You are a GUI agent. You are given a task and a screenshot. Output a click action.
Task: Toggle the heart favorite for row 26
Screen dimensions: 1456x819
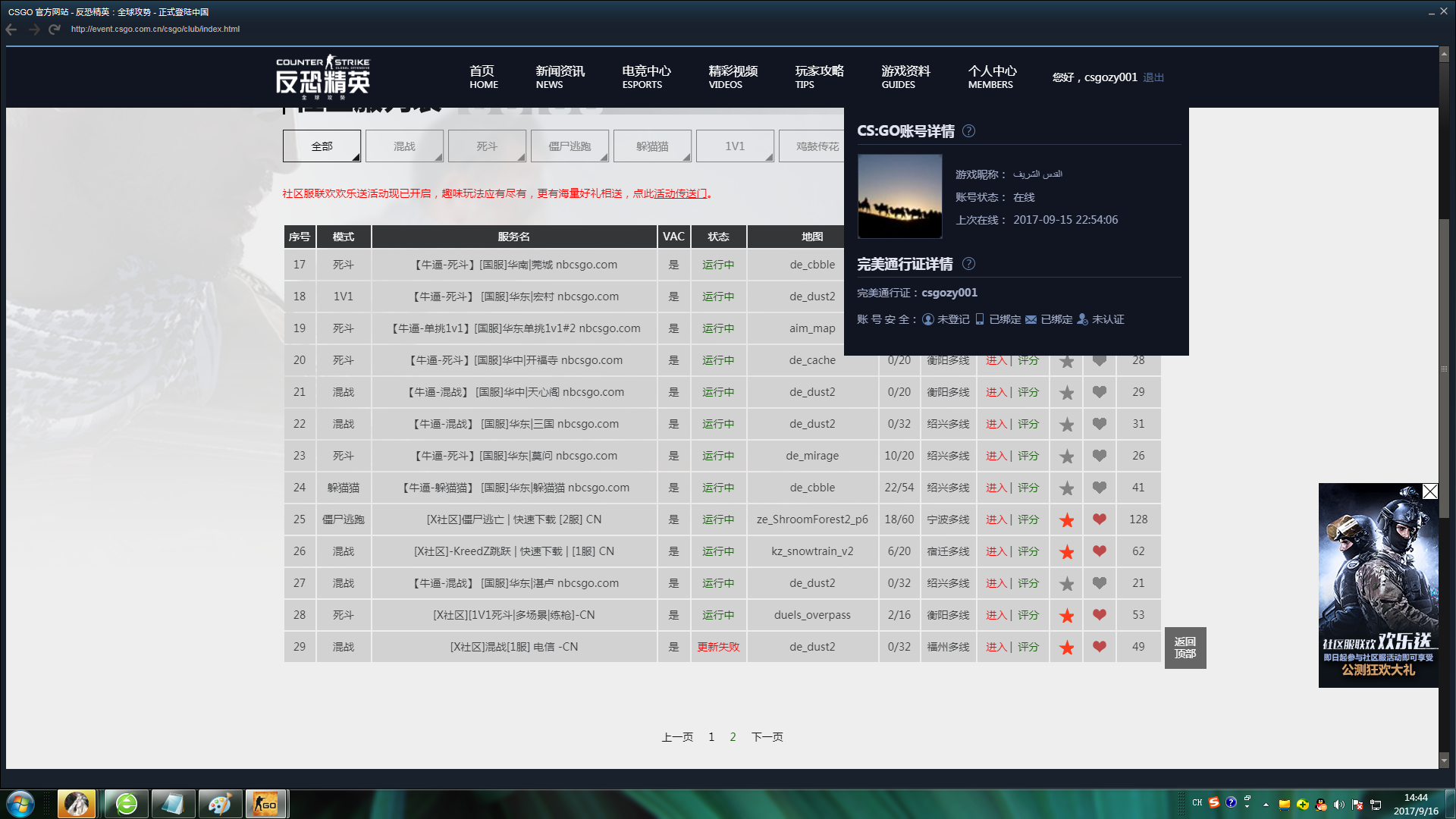pyautogui.click(x=1099, y=551)
